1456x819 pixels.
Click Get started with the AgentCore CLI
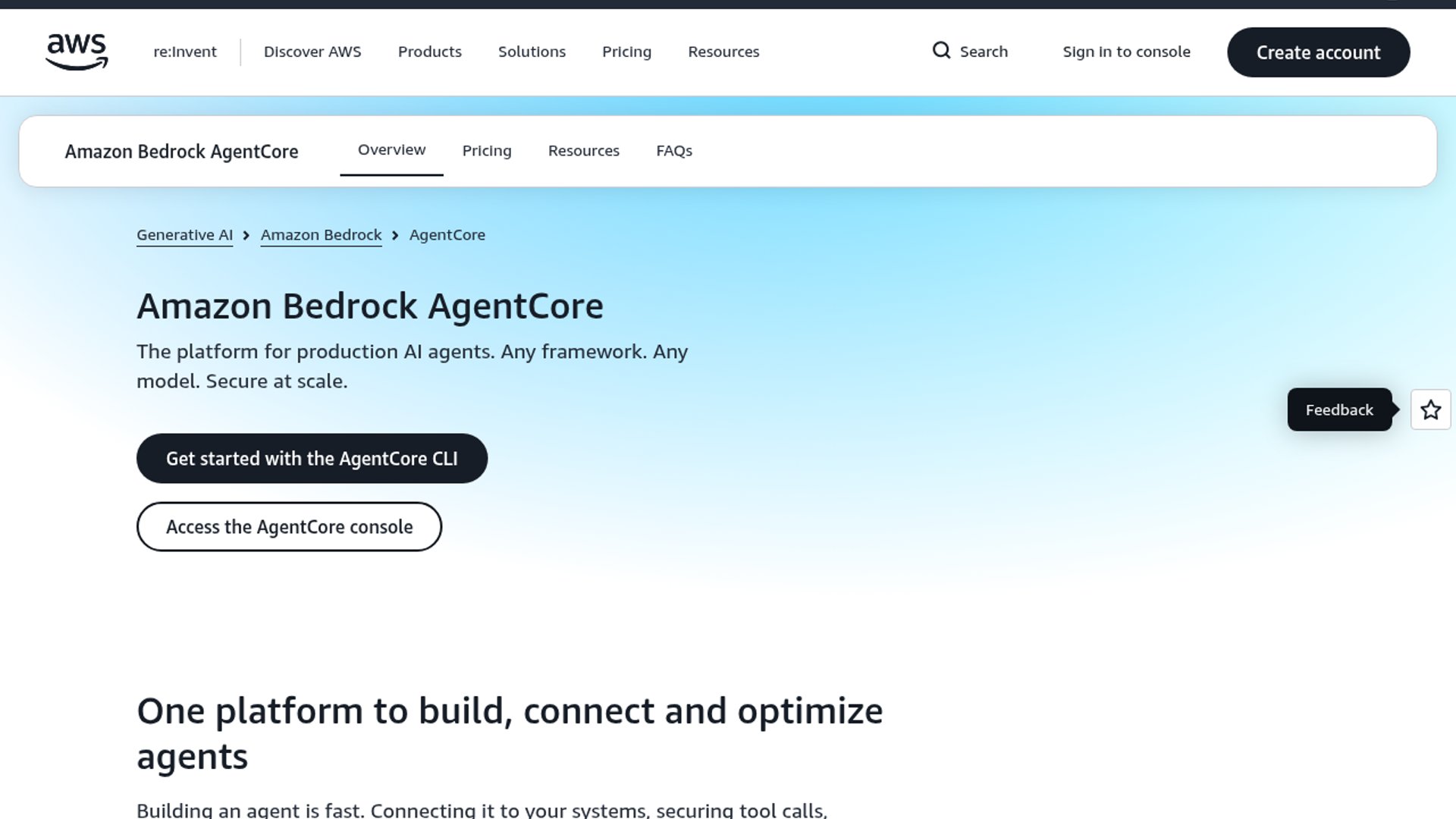tap(312, 458)
